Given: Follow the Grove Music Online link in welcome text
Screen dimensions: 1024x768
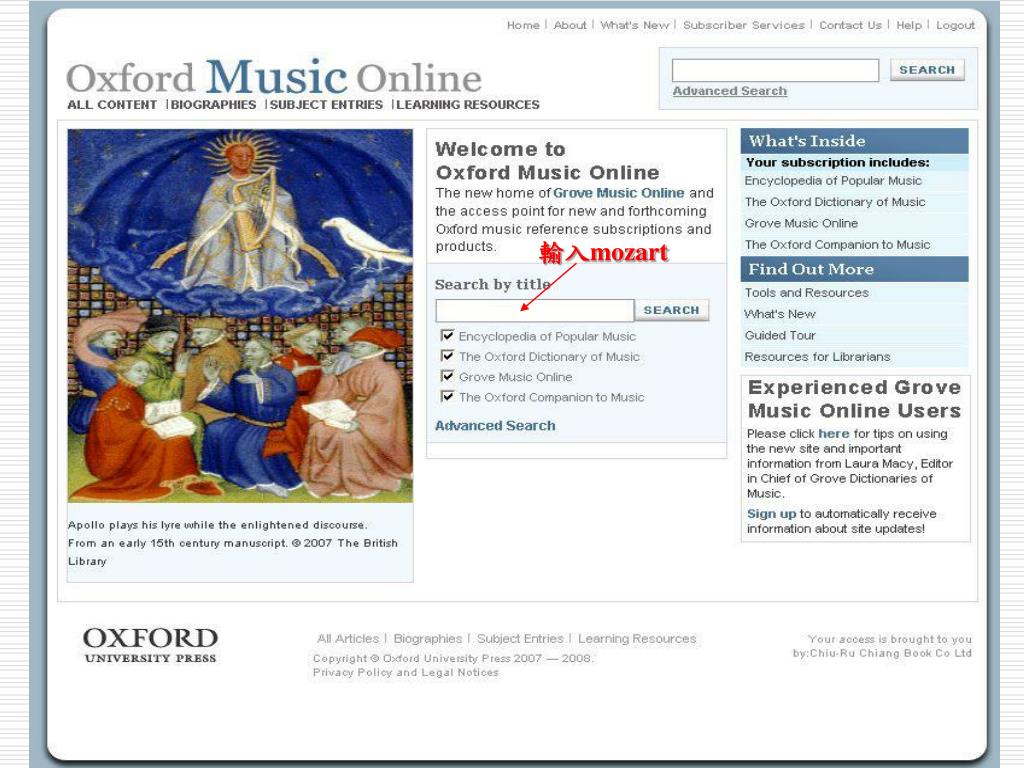Looking at the screenshot, I should [618, 193].
